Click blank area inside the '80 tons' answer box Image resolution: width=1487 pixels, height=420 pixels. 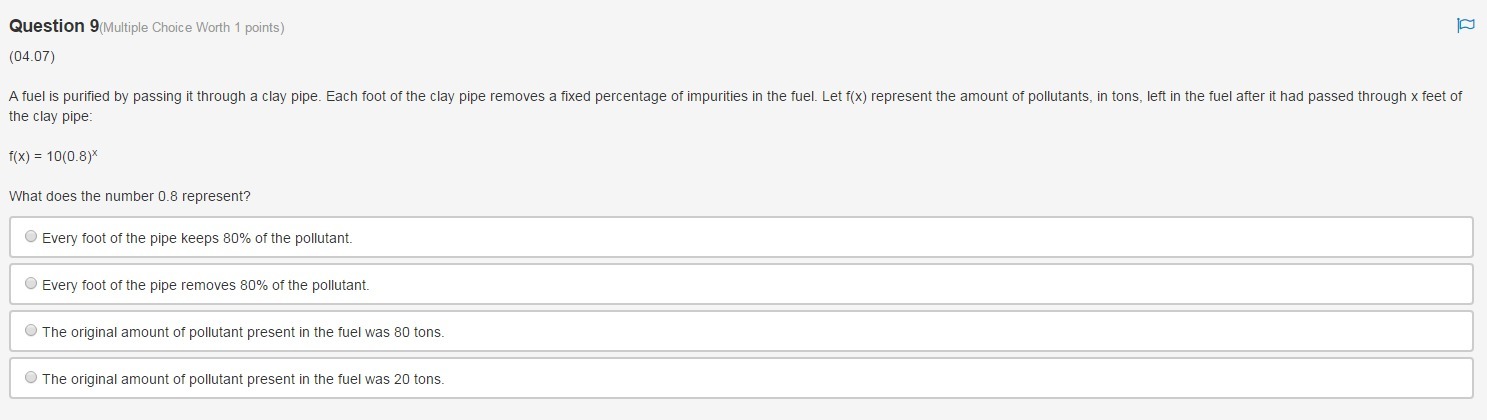point(900,332)
